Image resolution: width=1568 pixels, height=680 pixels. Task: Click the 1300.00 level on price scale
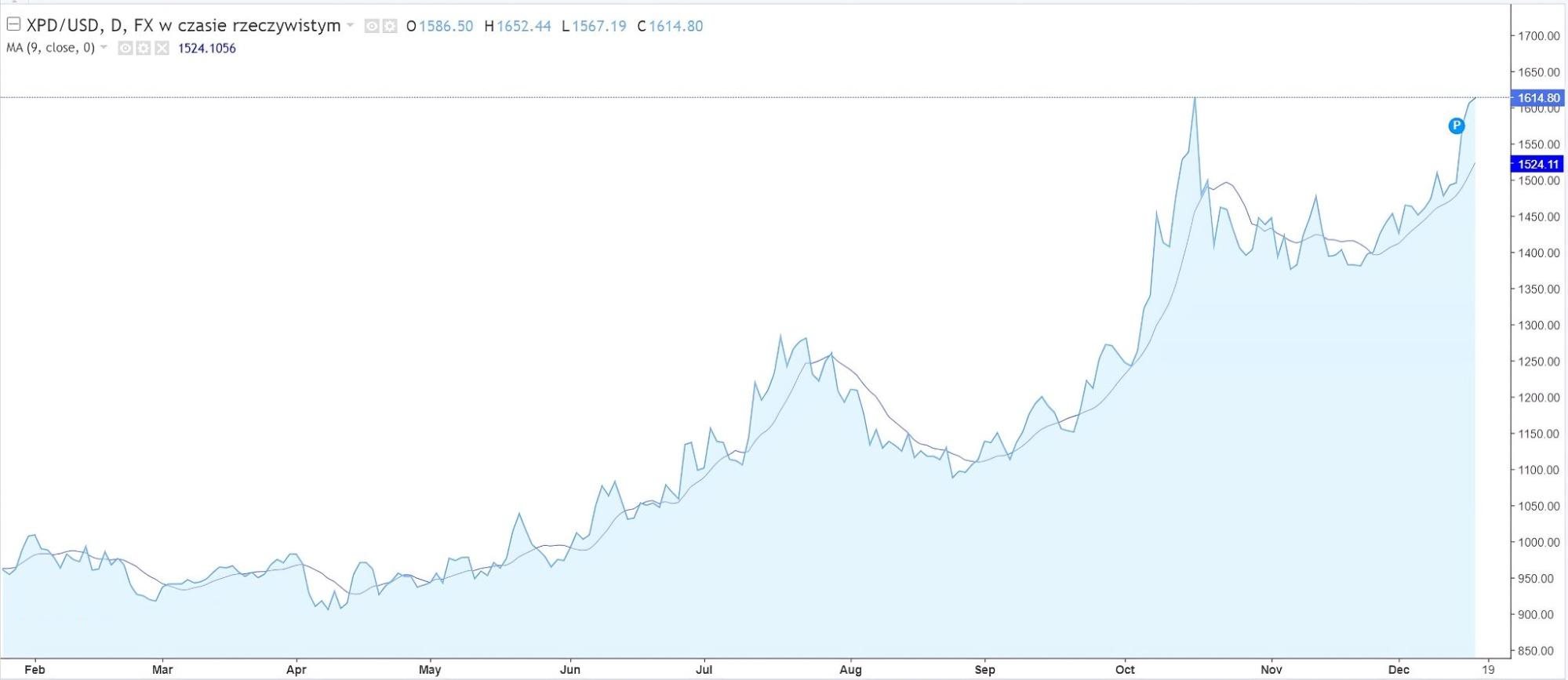[1538, 325]
